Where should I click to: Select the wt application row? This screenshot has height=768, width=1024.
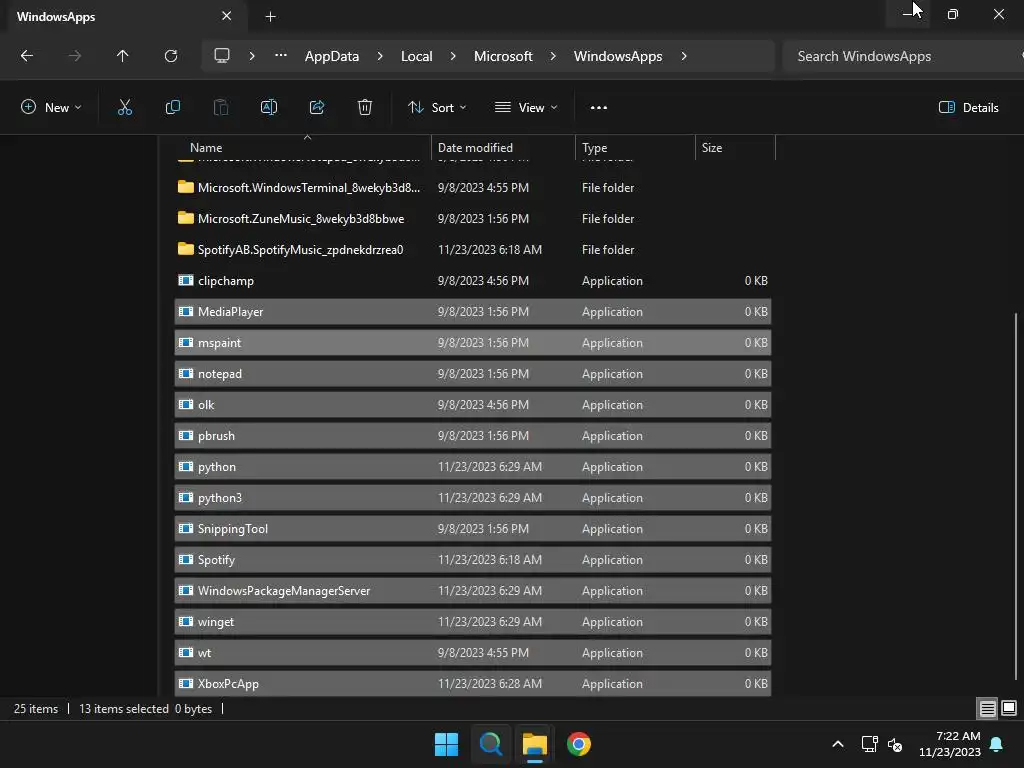473,653
